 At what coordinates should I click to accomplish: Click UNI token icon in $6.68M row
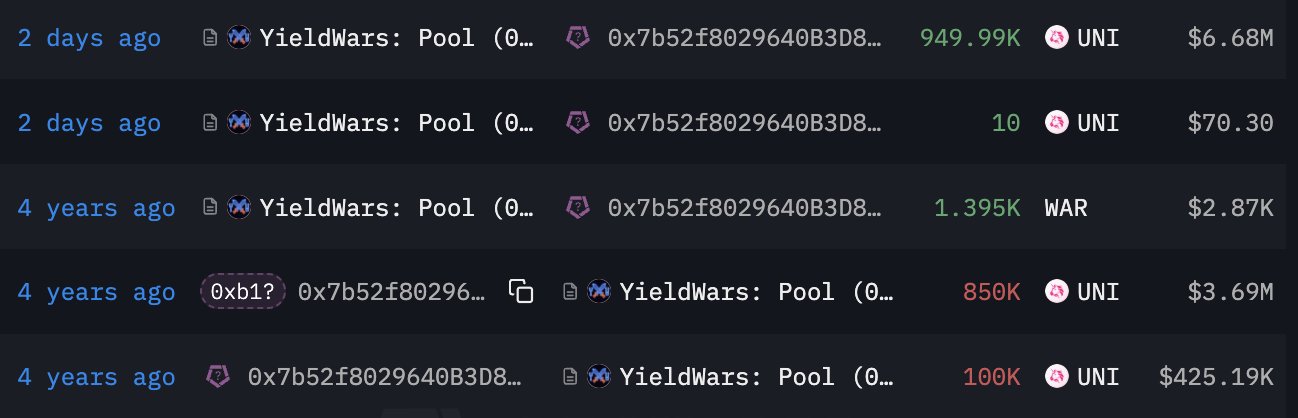click(x=1056, y=39)
